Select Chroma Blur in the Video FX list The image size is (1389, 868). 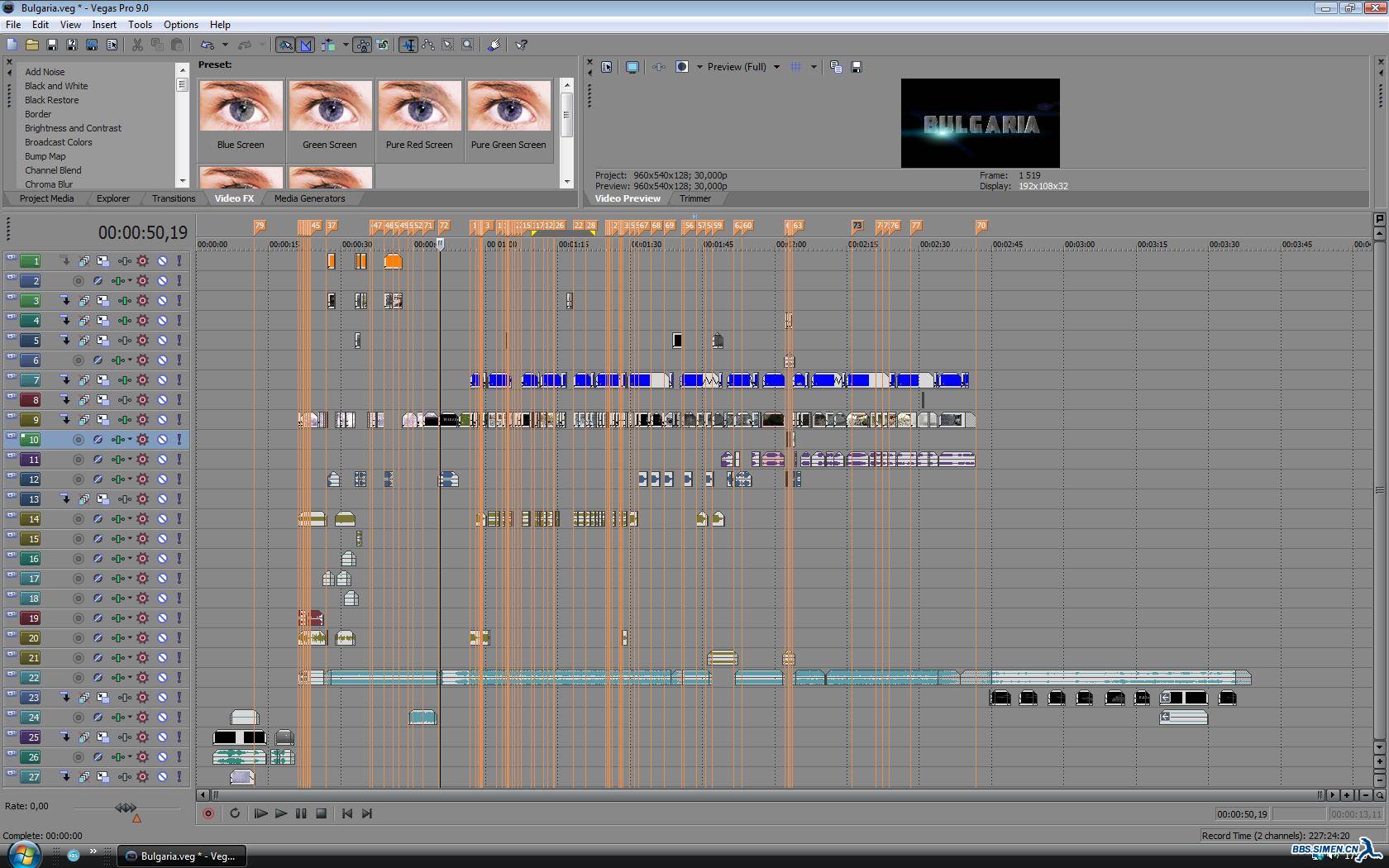(49, 184)
